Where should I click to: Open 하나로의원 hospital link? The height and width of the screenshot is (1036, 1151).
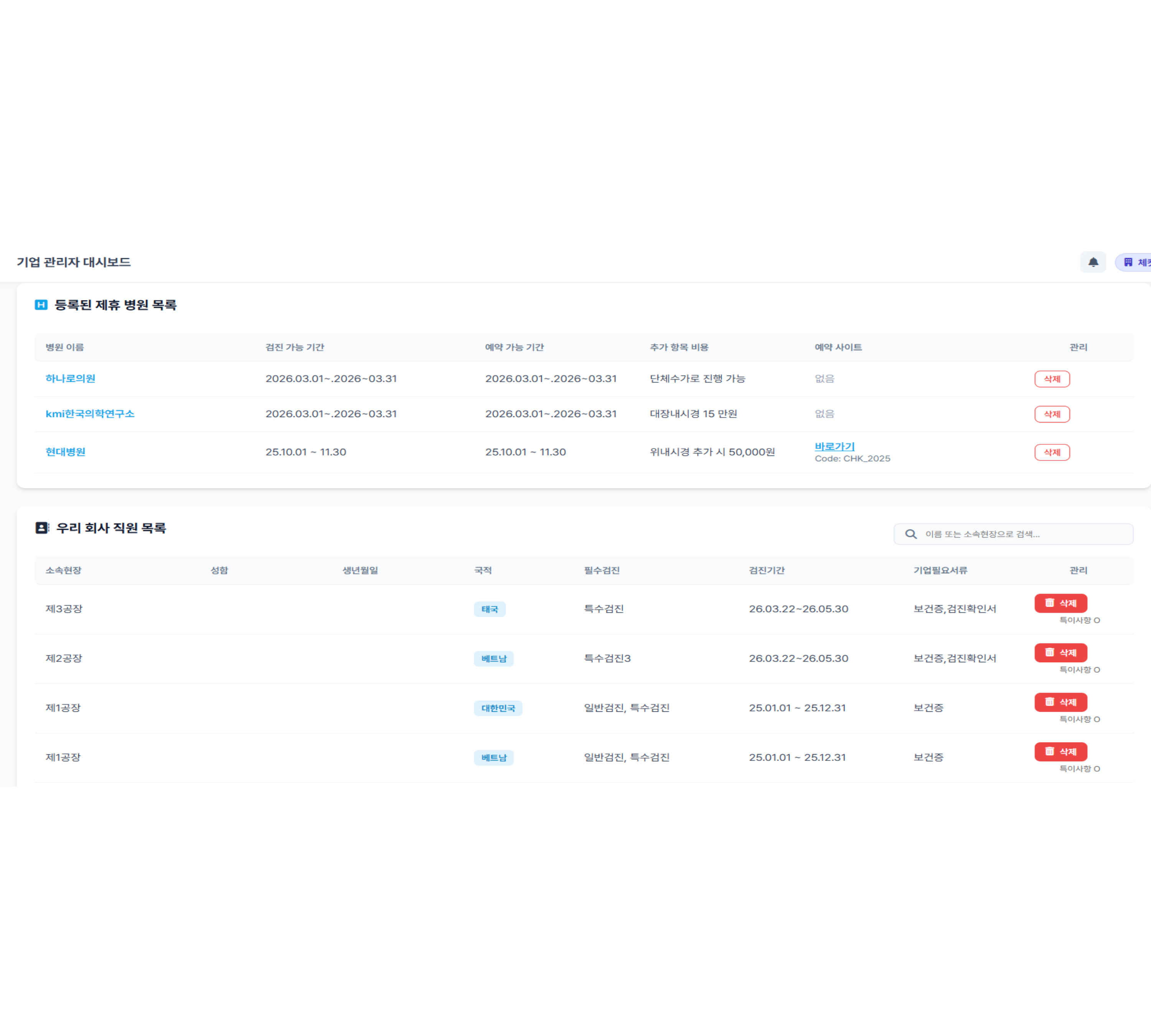pyautogui.click(x=71, y=379)
